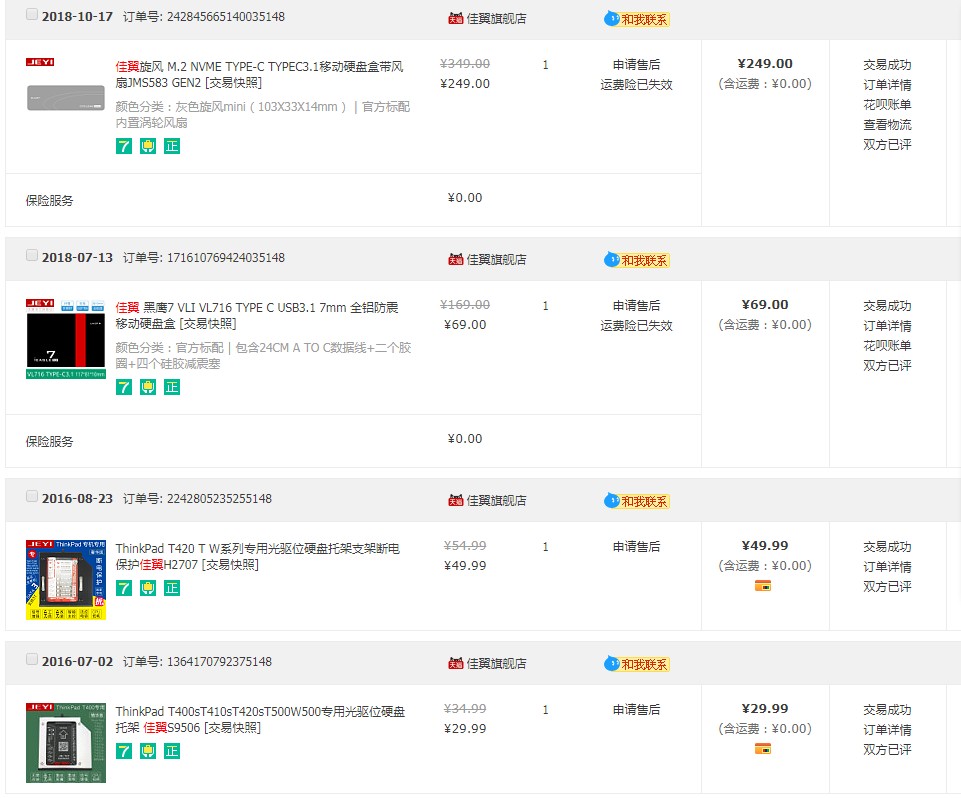This screenshot has height=798, width=961.
Task: Tick the checkbox for order dated 2016-07-02
Action: (32, 659)
